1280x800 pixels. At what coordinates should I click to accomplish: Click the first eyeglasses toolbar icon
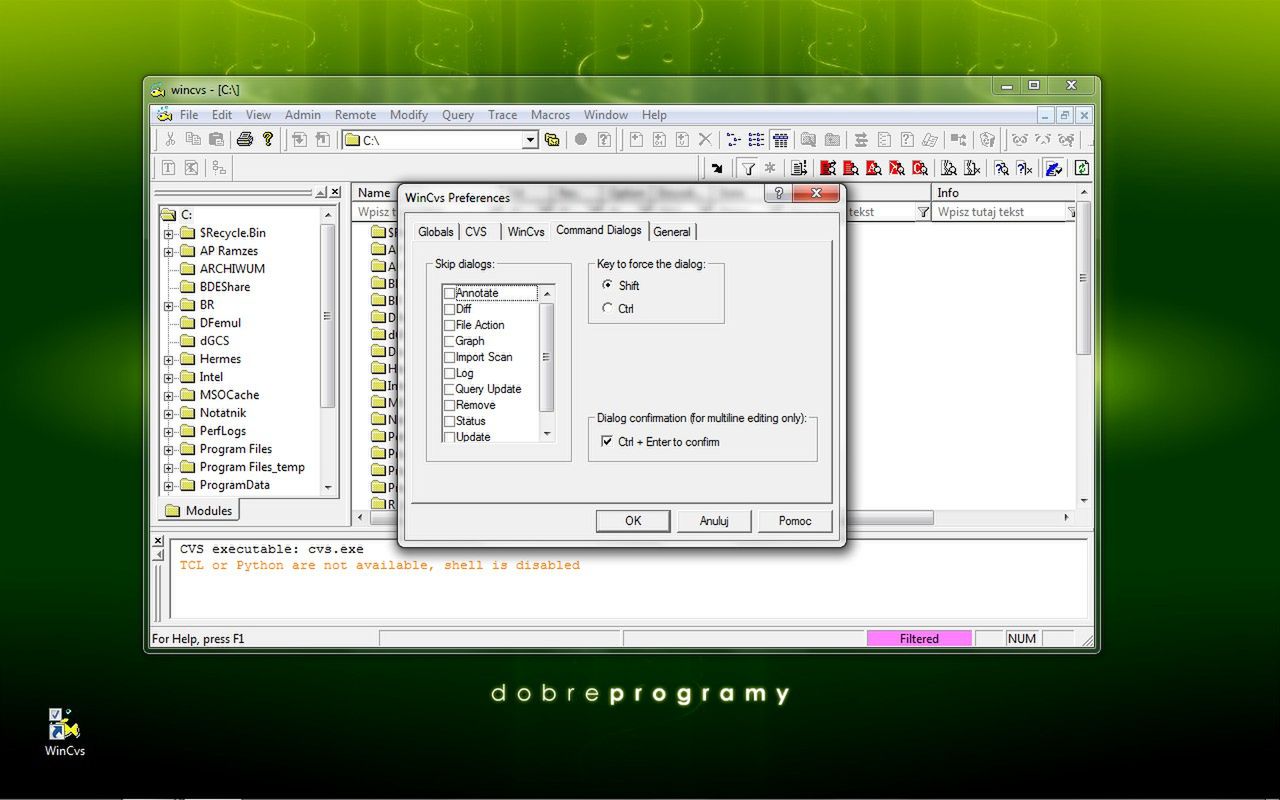pos(1020,140)
